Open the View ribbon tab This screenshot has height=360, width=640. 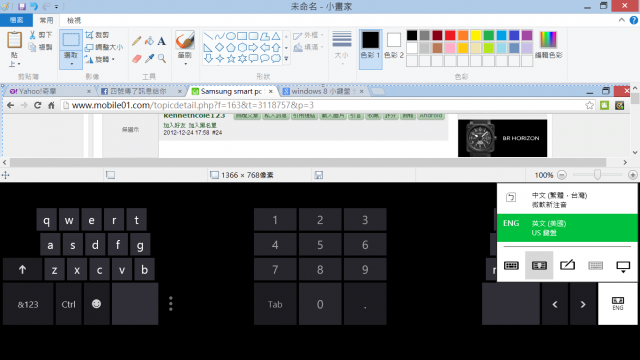[x=74, y=20]
